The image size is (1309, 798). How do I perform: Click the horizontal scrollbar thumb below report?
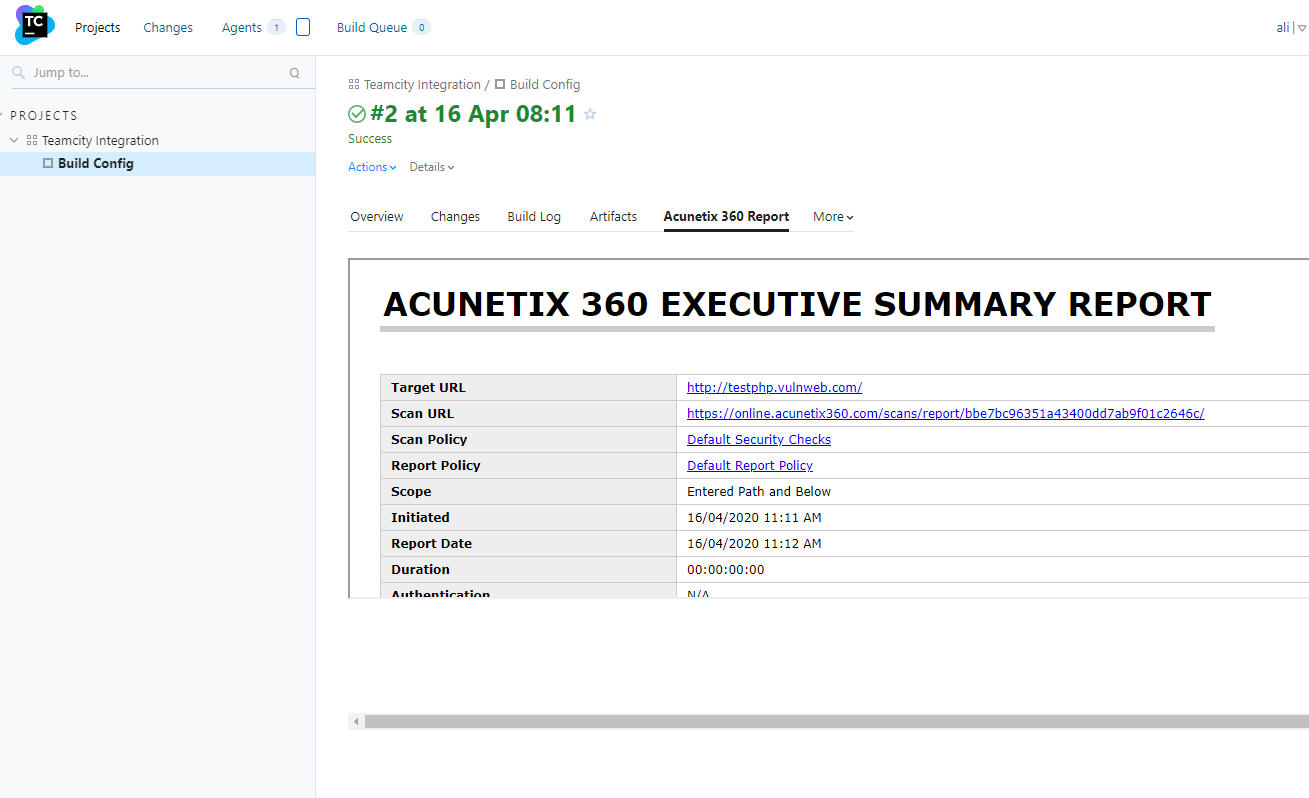836,721
